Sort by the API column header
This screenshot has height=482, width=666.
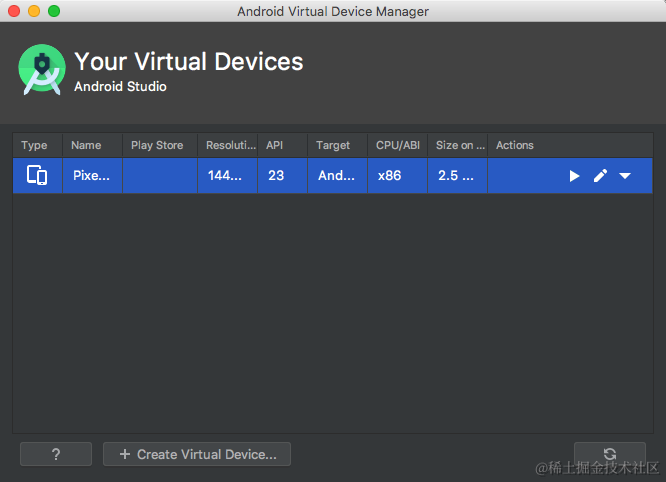click(x=282, y=145)
